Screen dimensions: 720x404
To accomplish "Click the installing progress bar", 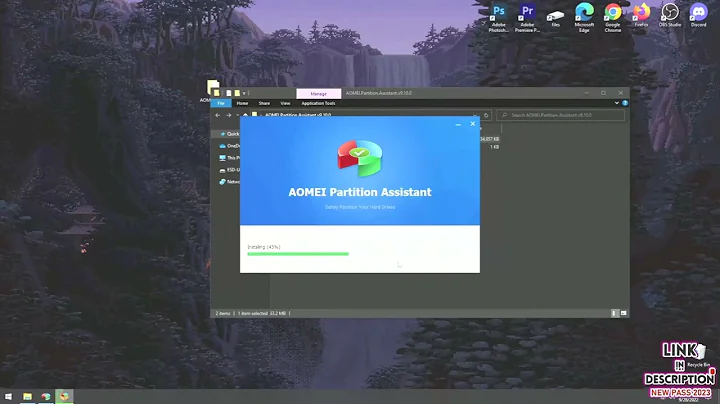I will 298,254.
